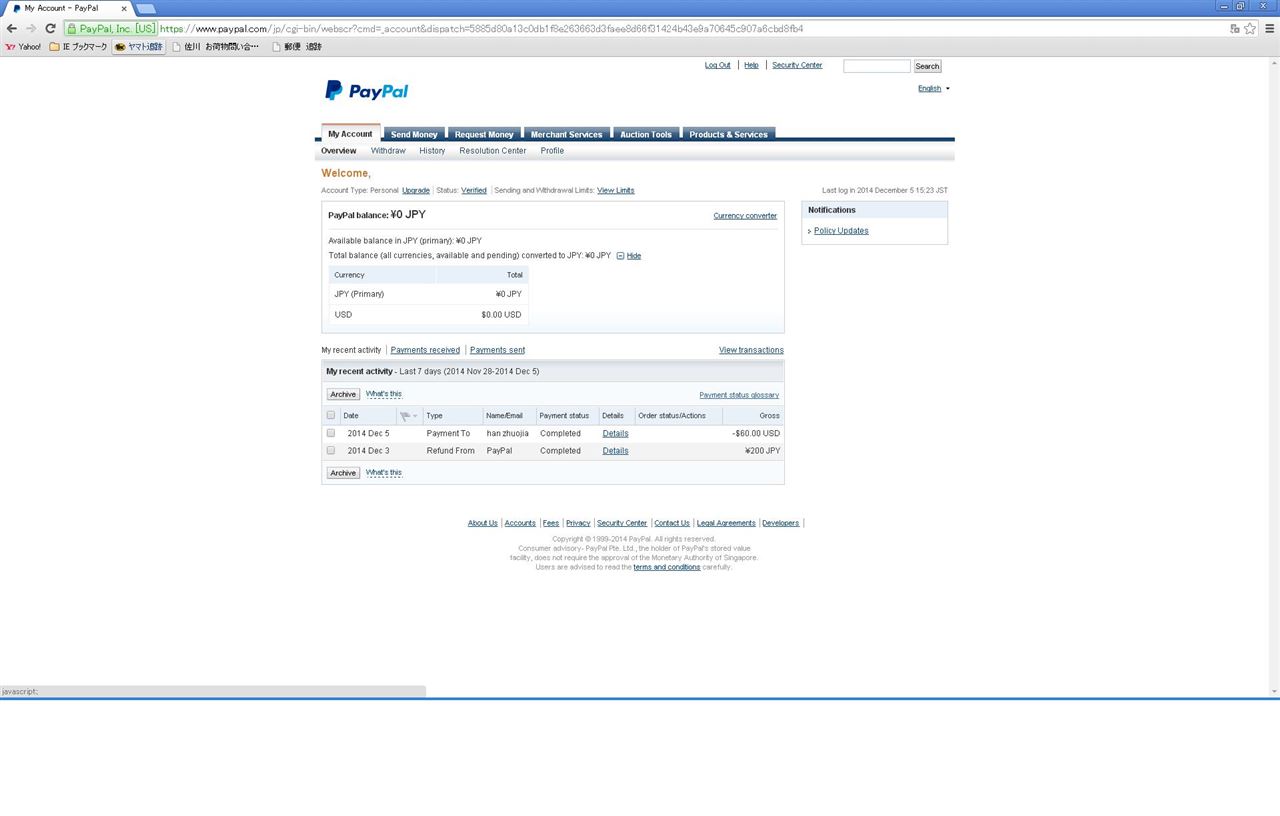Screen dimensions: 1280x816
Task: Open the Payment status glossary link
Action: coord(739,395)
